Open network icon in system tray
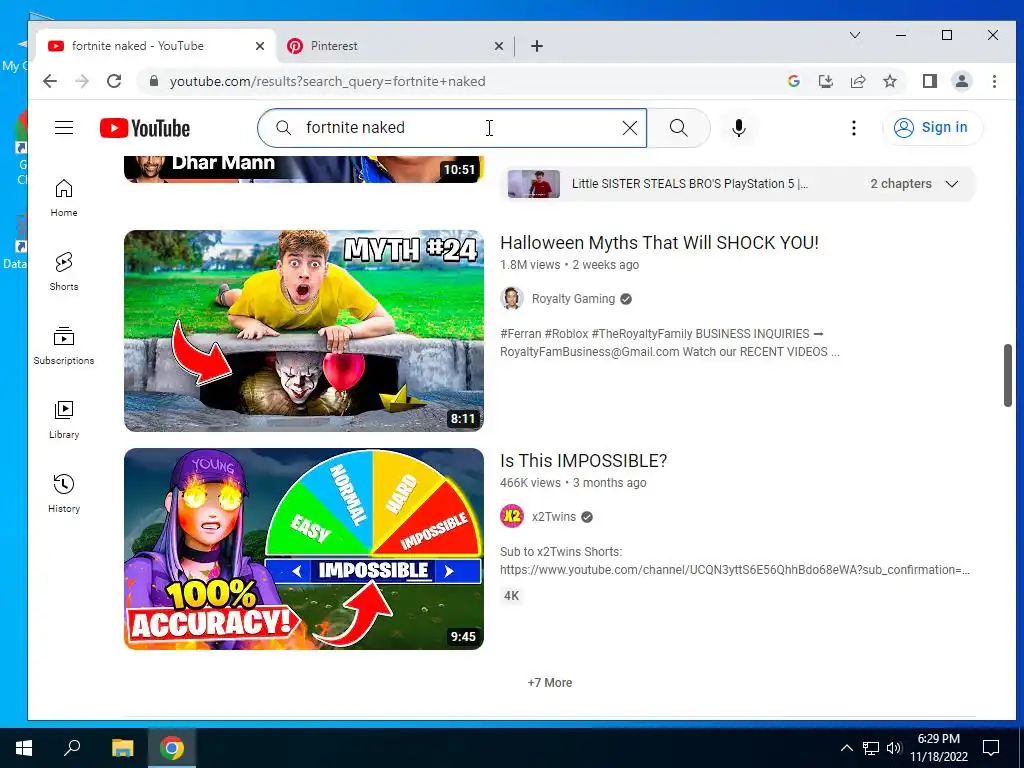 click(871, 748)
